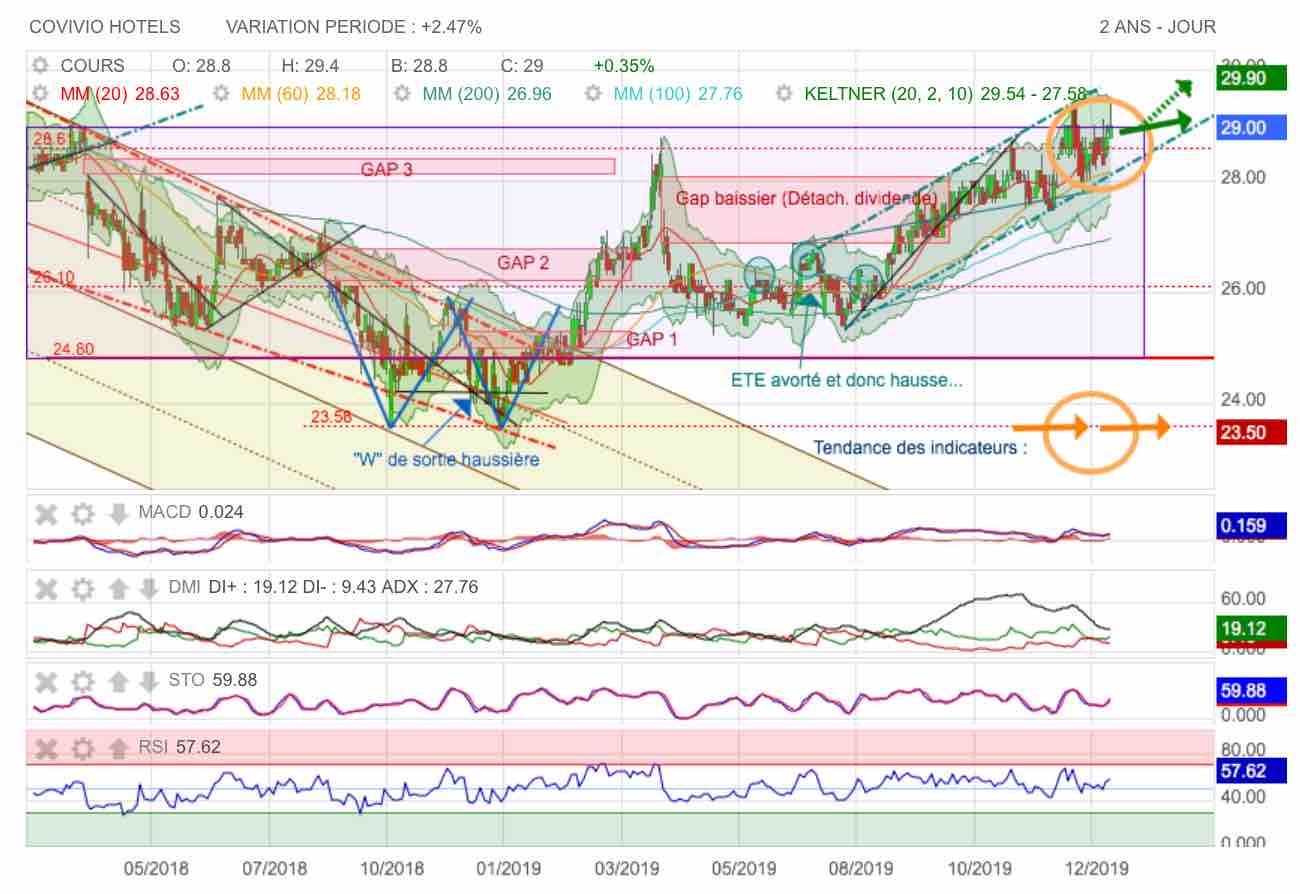Click the ETE avorté annotation text

(x=847, y=380)
